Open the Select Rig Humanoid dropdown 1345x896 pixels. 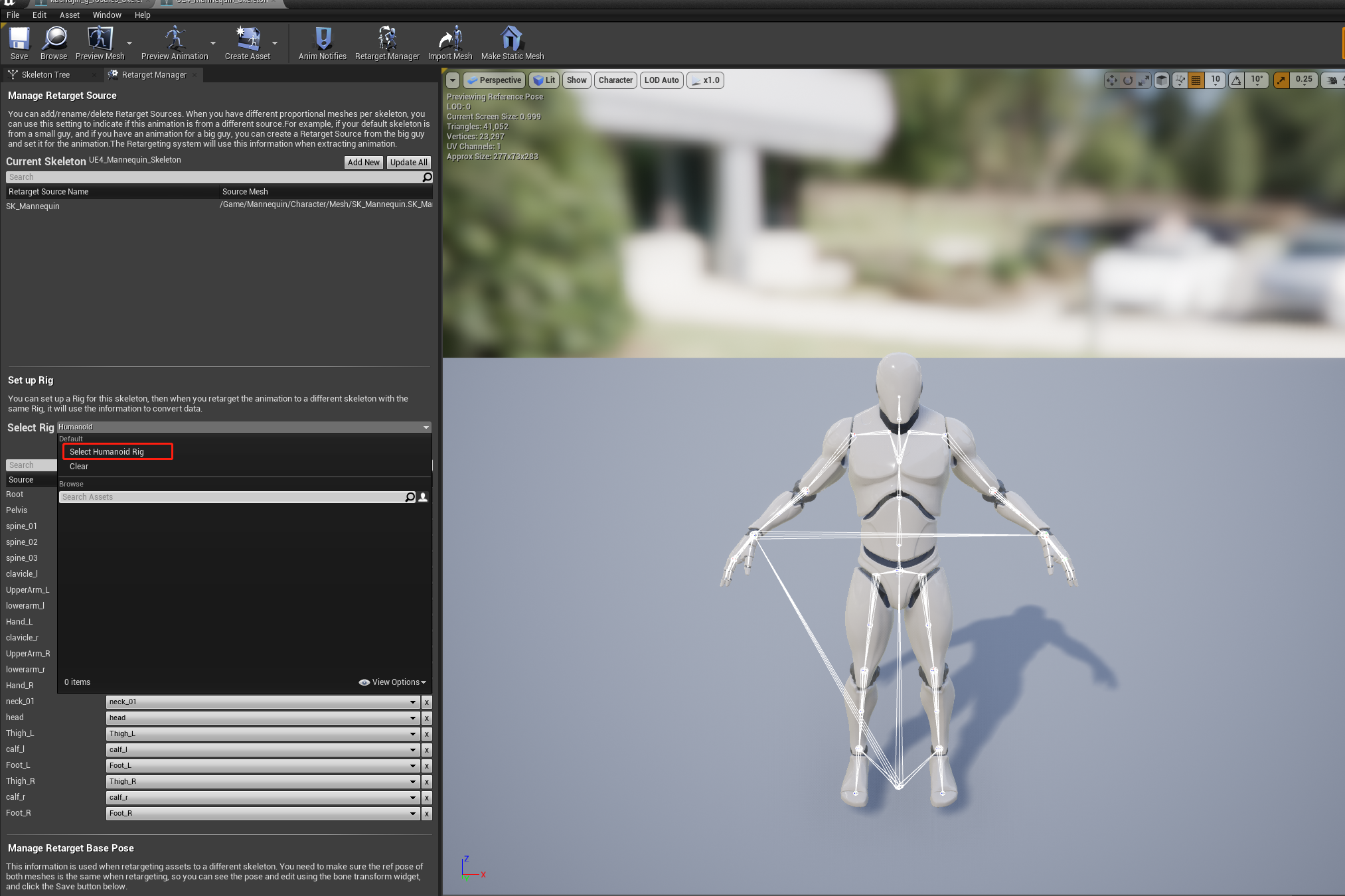click(244, 427)
